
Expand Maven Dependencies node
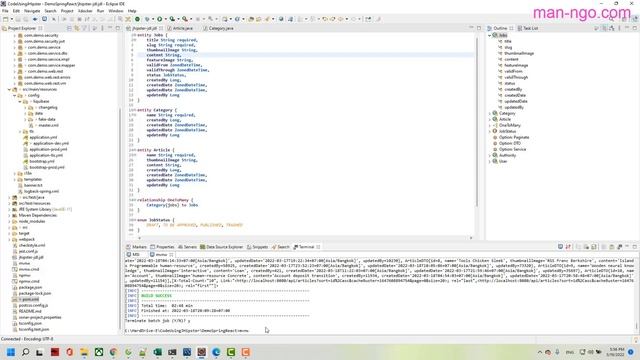(9, 216)
